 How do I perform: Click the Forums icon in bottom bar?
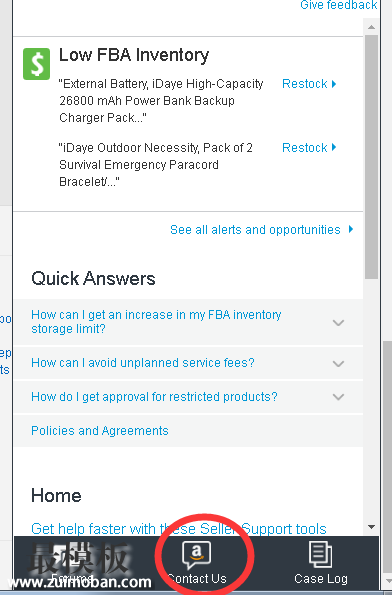(x=71, y=555)
